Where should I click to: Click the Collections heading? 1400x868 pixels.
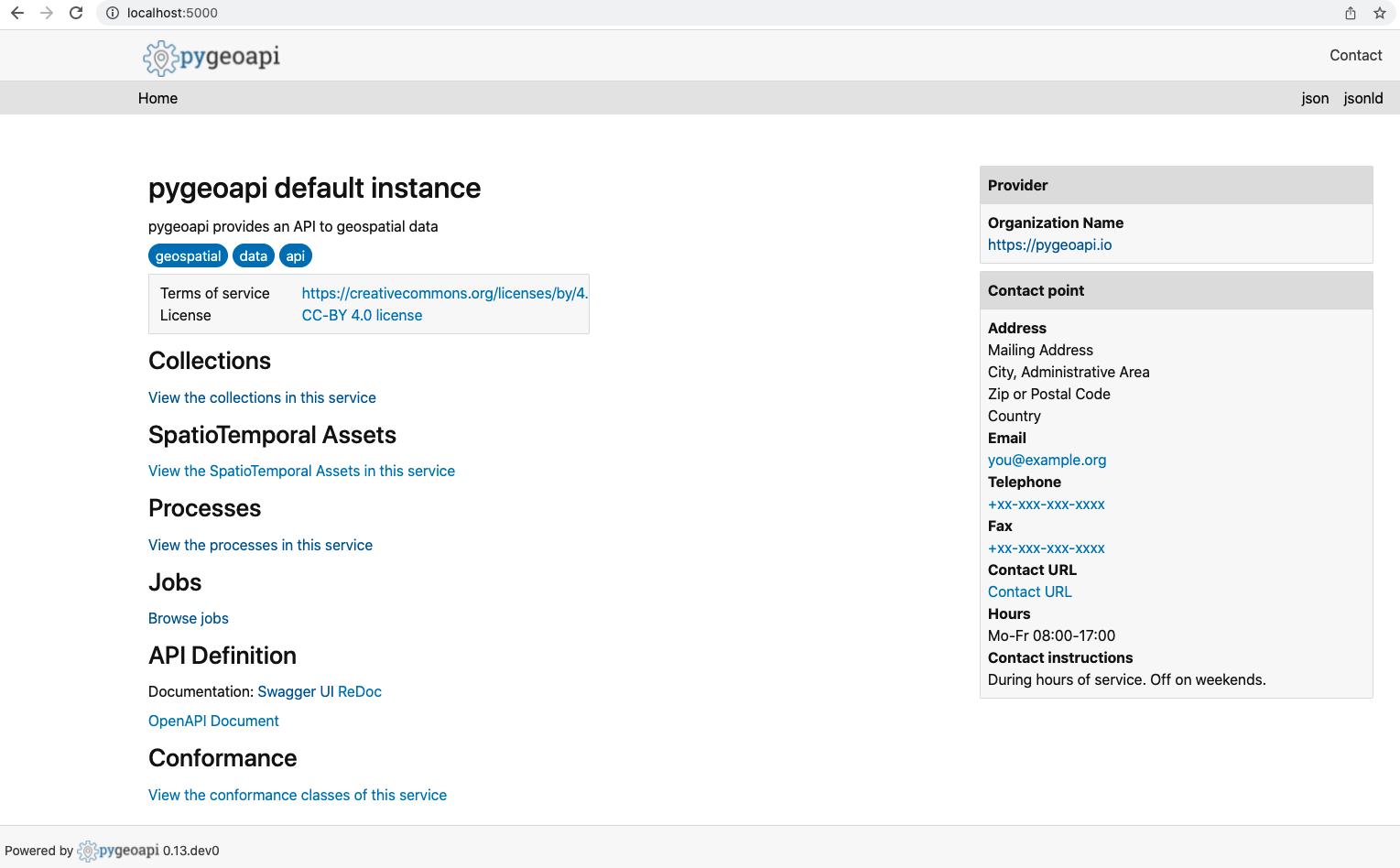tap(210, 361)
